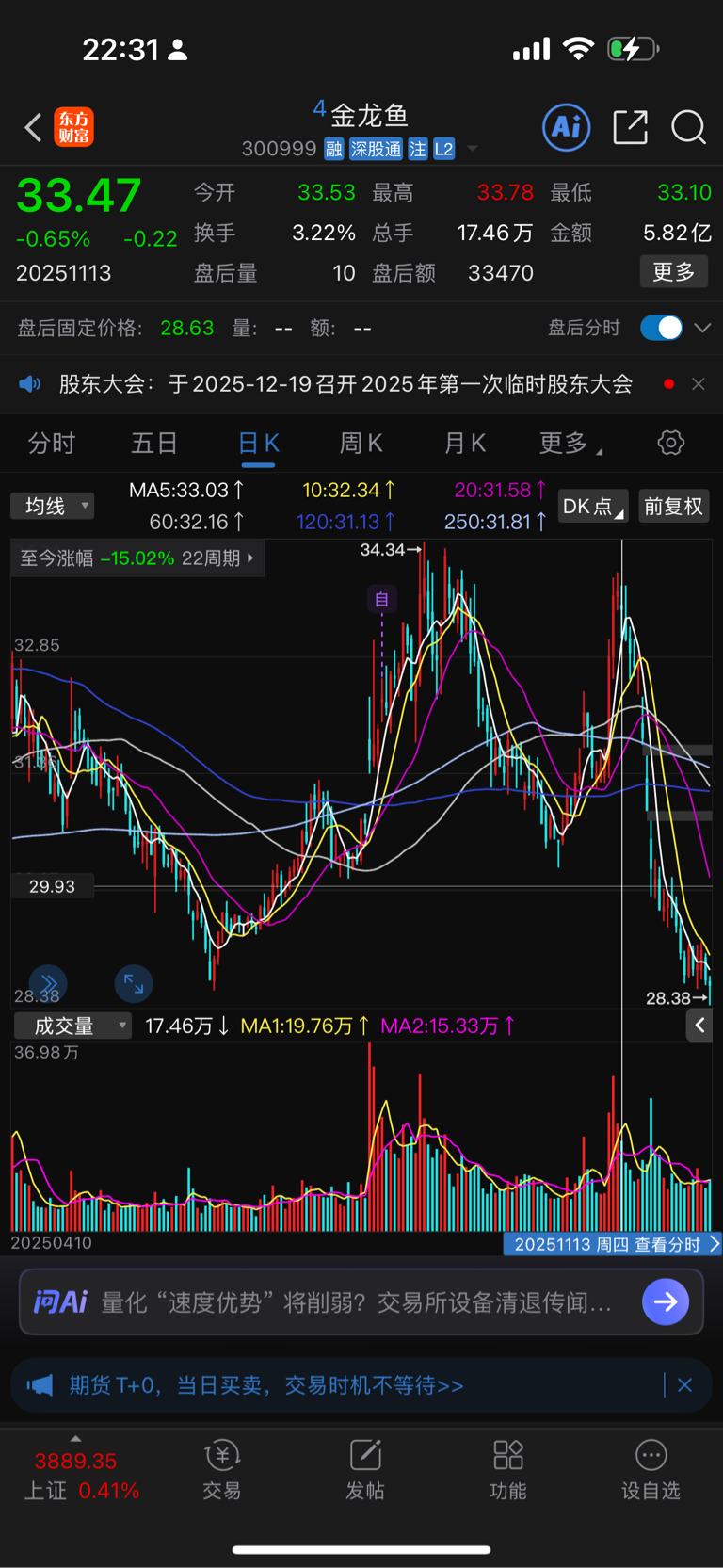Tap the 28.38 low price marker
Viewport: 723px width, 1568px height.
pos(668,998)
